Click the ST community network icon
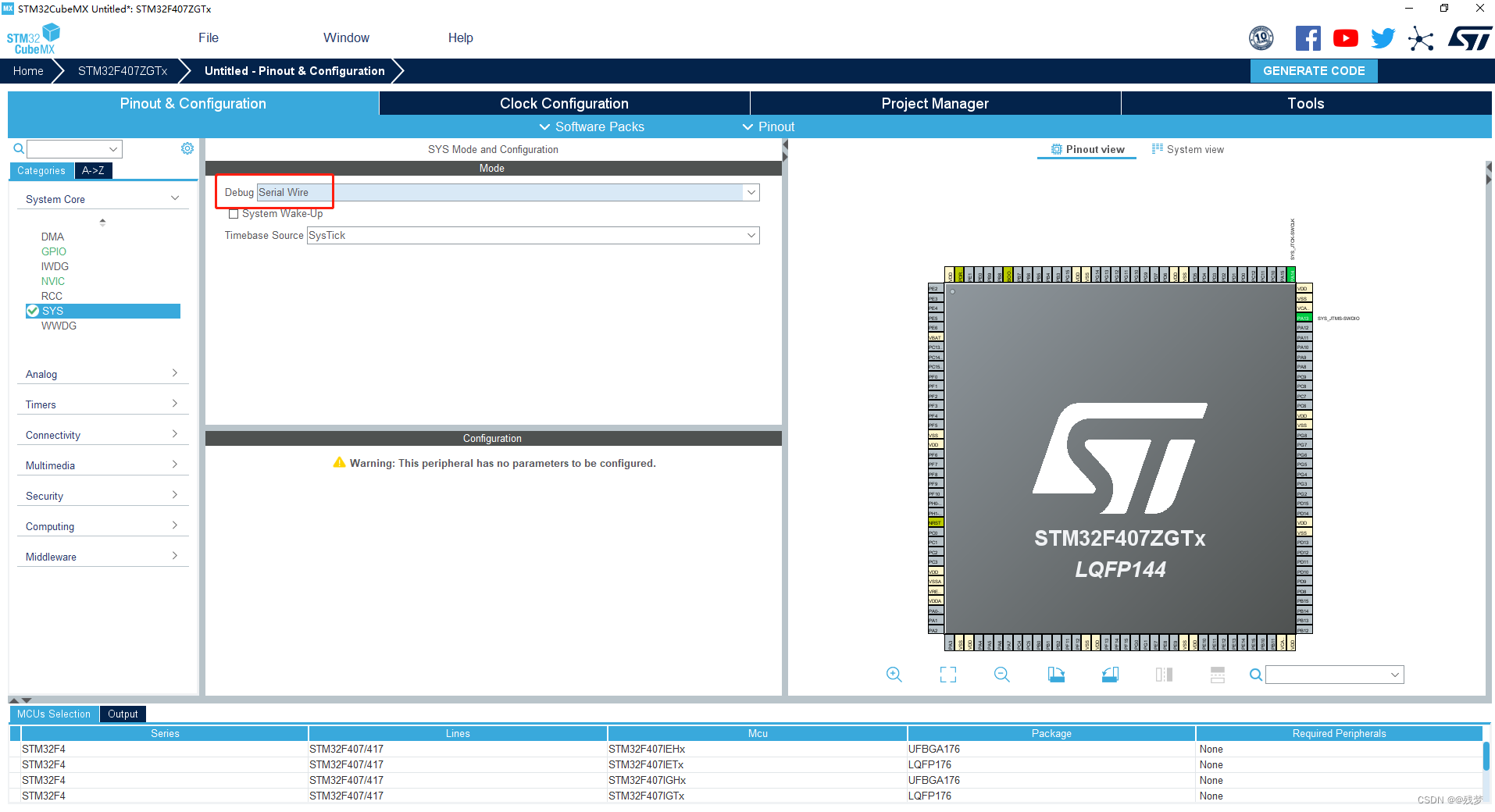This screenshot has width=1495, height=812. [1421, 38]
